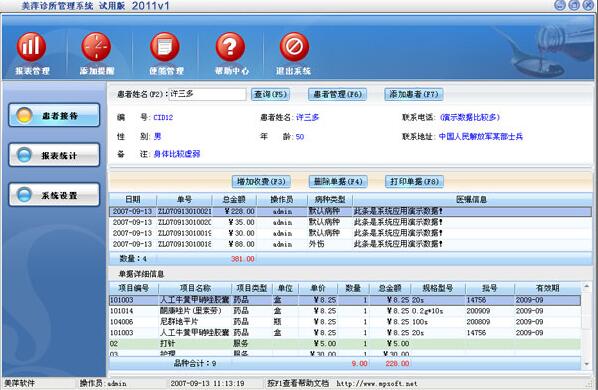The height and width of the screenshot is (390, 598).
Task: Click patient ID value CID12
Action: click(163, 117)
